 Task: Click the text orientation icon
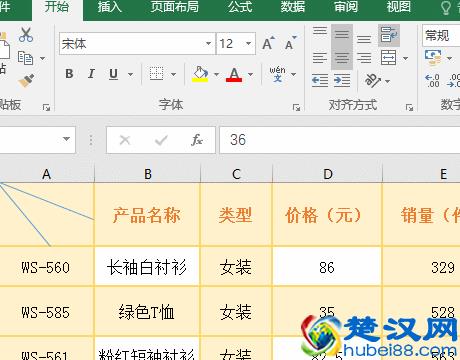pyautogui.click(x=373, y=80)
